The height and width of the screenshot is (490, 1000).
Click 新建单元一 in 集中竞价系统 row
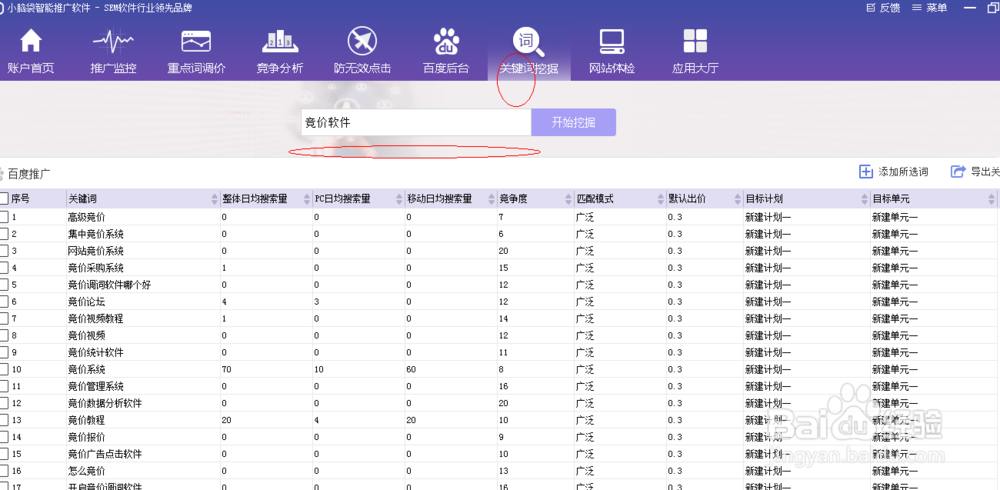pos(895,234)
